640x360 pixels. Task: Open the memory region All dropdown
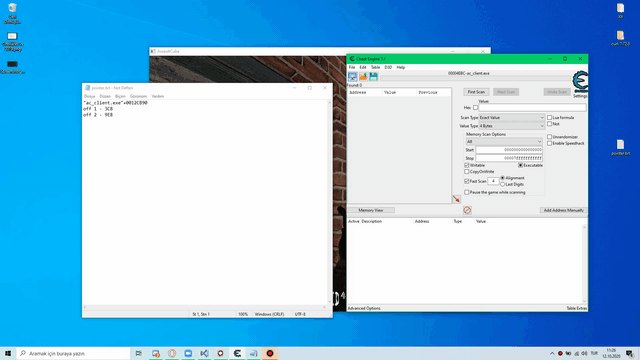coord(504,142)
